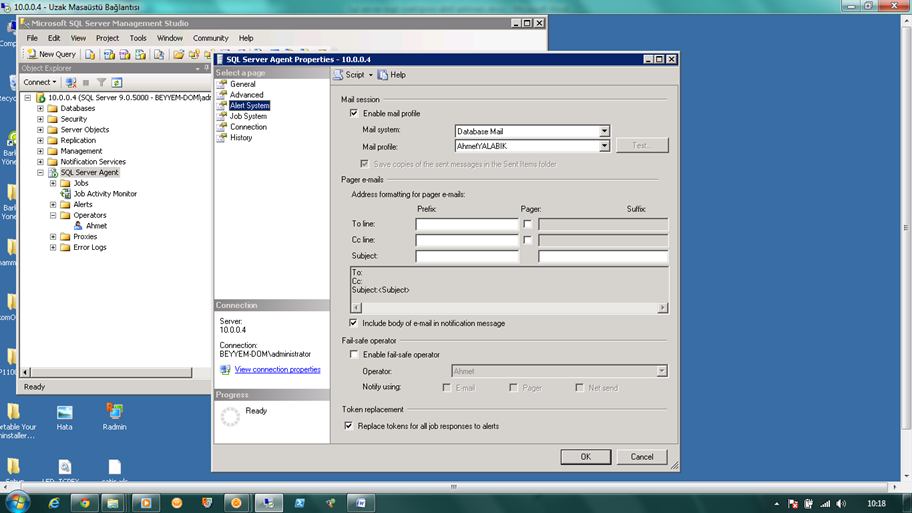The width and height of the screenshot is (912, 513).
Task: Click the New Query toolbar button
Action: [x=51, y=54]
